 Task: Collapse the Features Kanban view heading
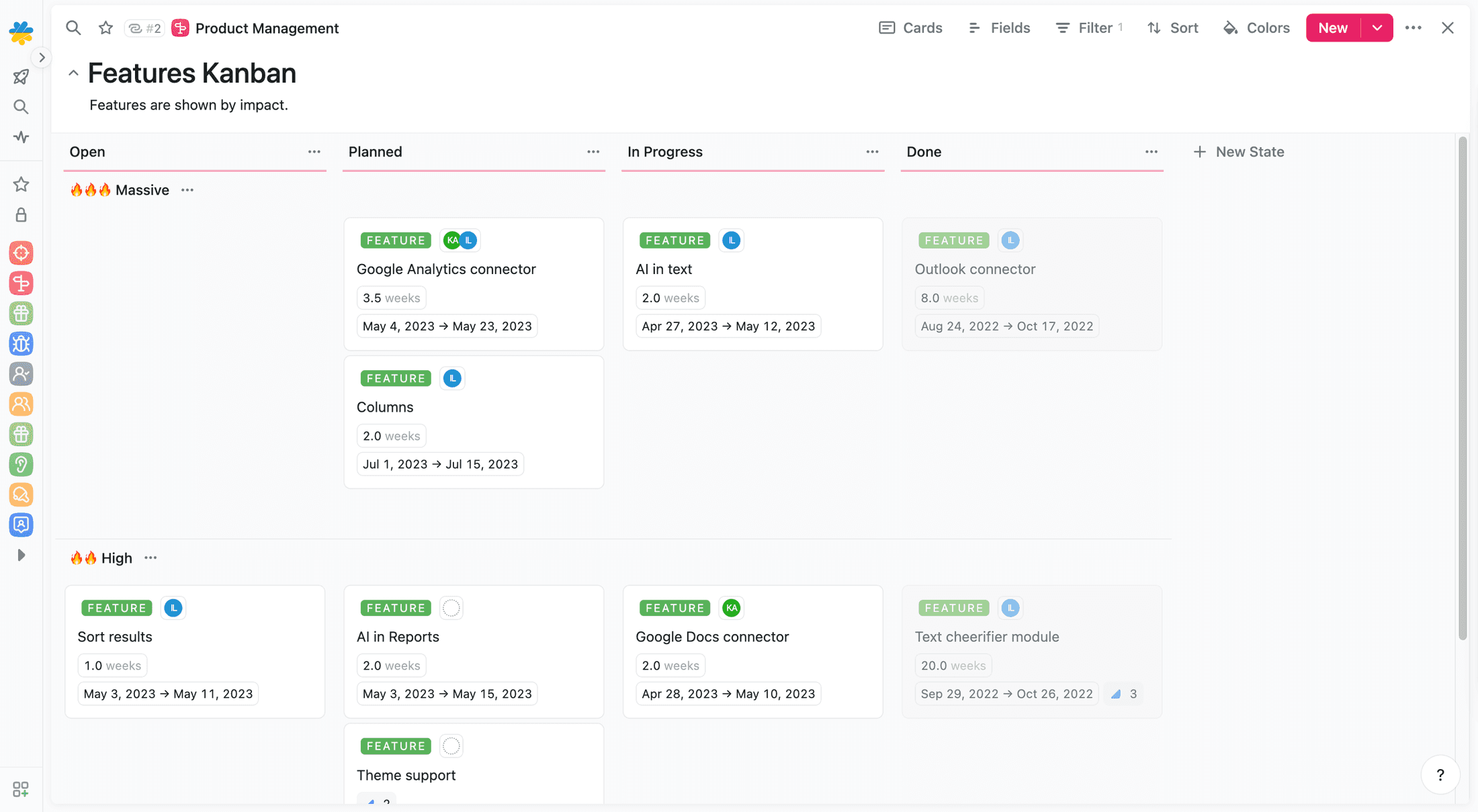(x=73, y=73)
